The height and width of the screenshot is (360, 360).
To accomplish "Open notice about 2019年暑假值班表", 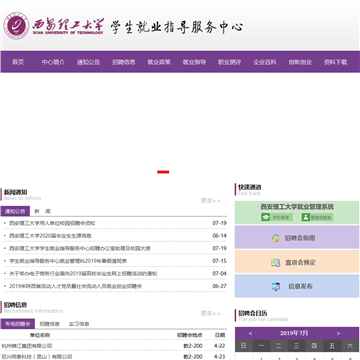I will point(68,261).
